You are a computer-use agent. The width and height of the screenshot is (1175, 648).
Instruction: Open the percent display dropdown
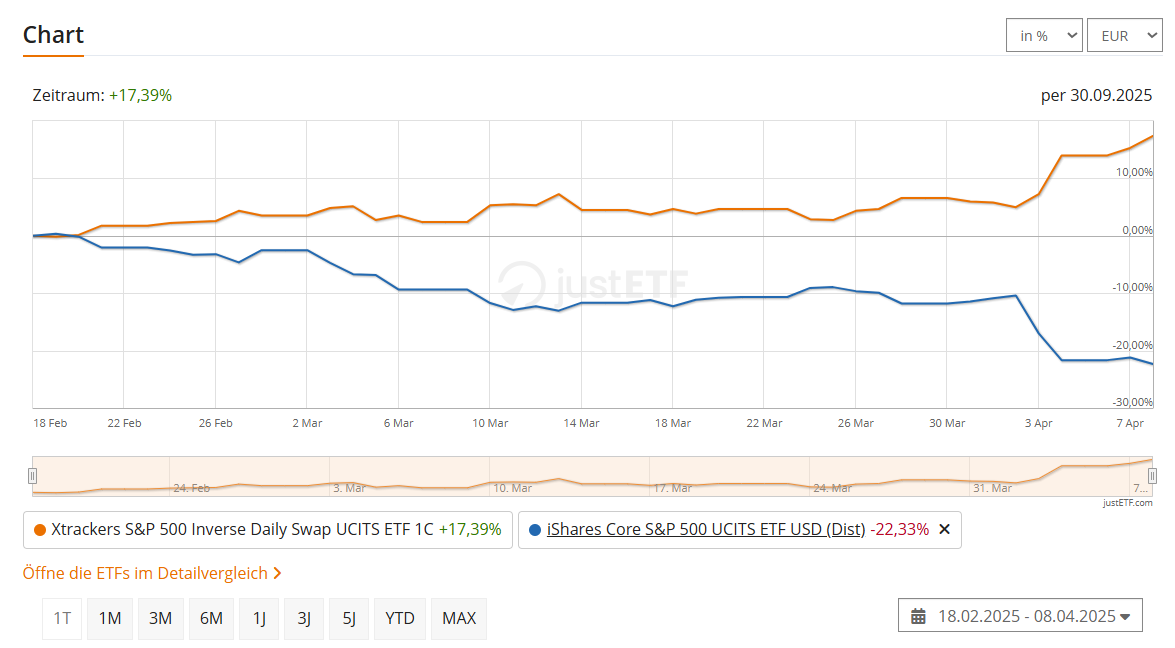click(x=1044, y=36)
